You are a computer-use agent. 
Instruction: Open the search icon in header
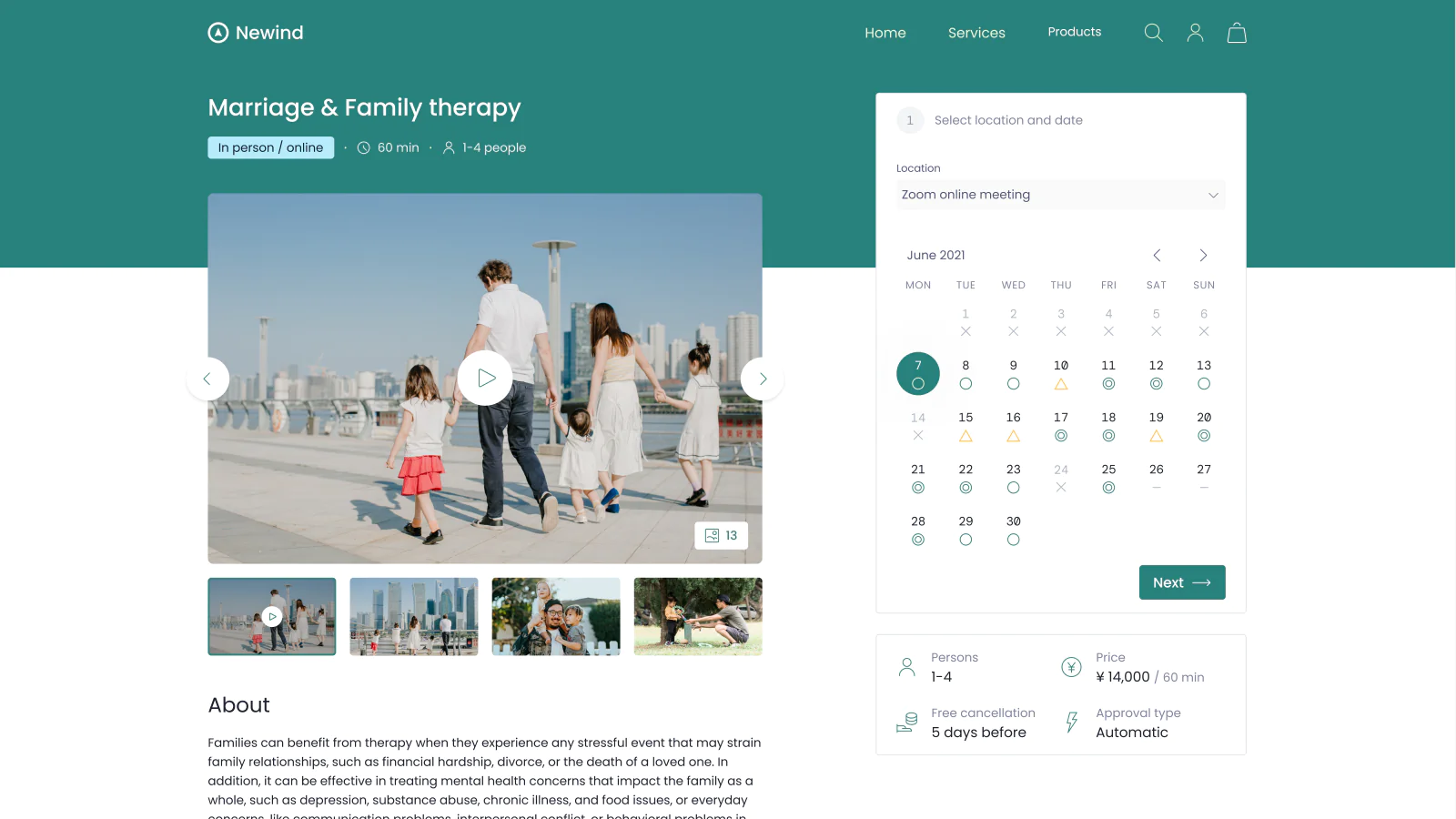1153,33
